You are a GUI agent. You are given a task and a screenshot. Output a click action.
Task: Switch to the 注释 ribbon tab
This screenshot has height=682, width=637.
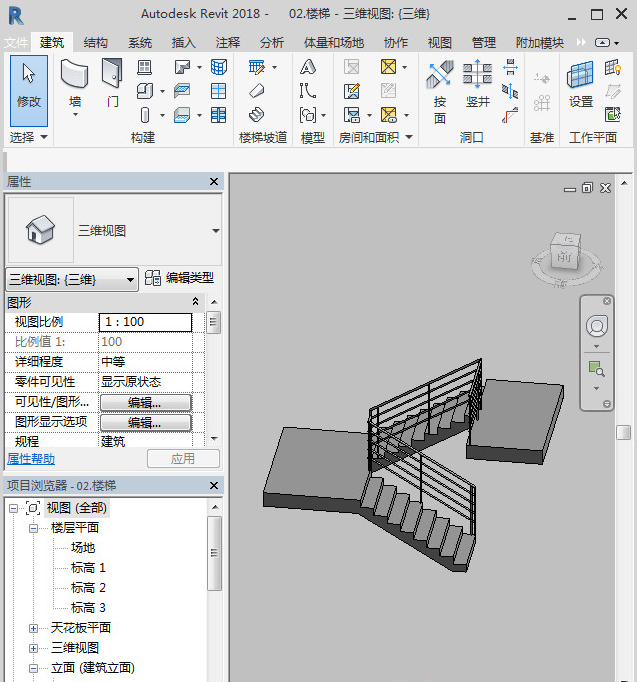(x=228, y=43)
